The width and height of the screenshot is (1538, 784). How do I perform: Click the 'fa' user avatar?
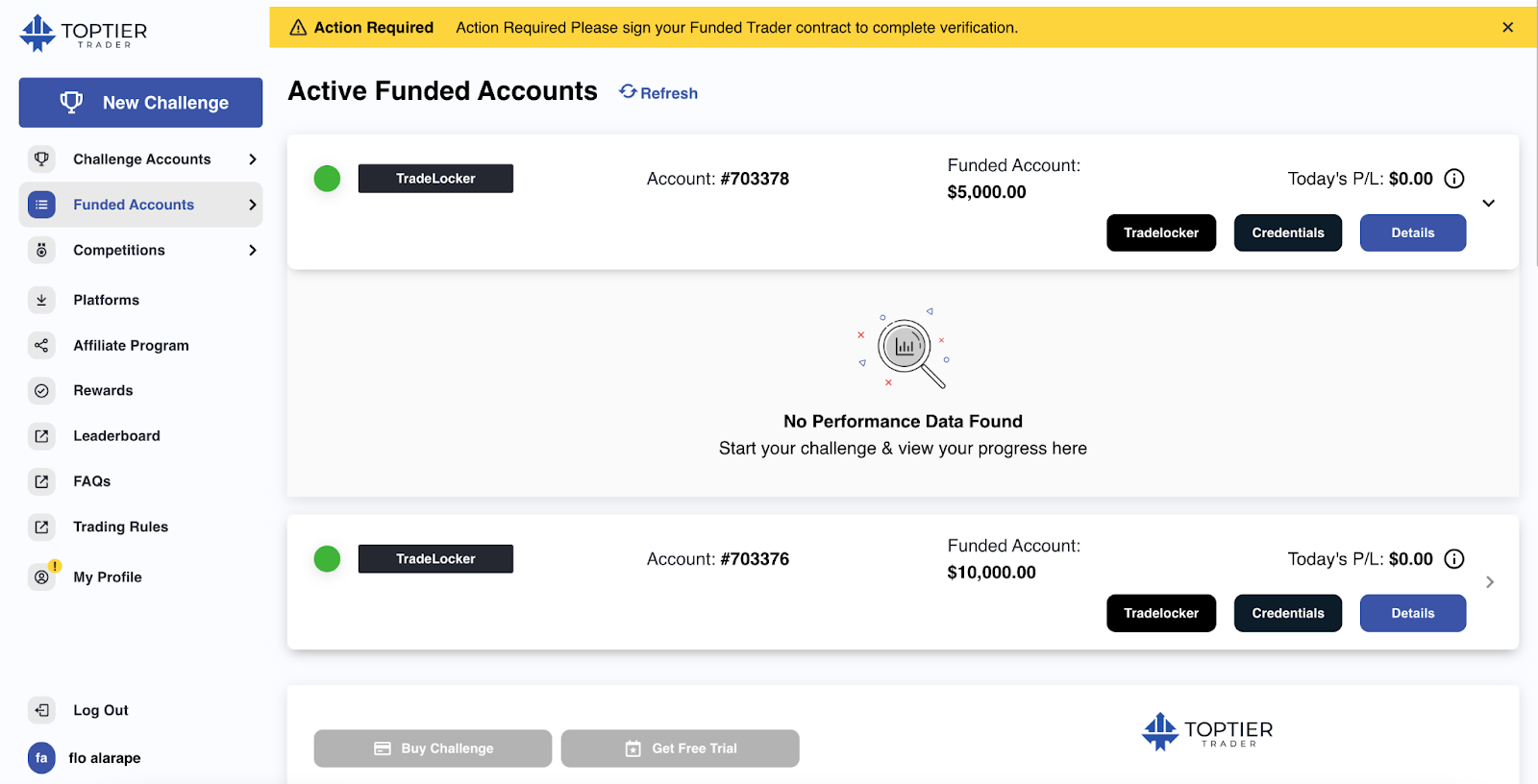point(41,757)
